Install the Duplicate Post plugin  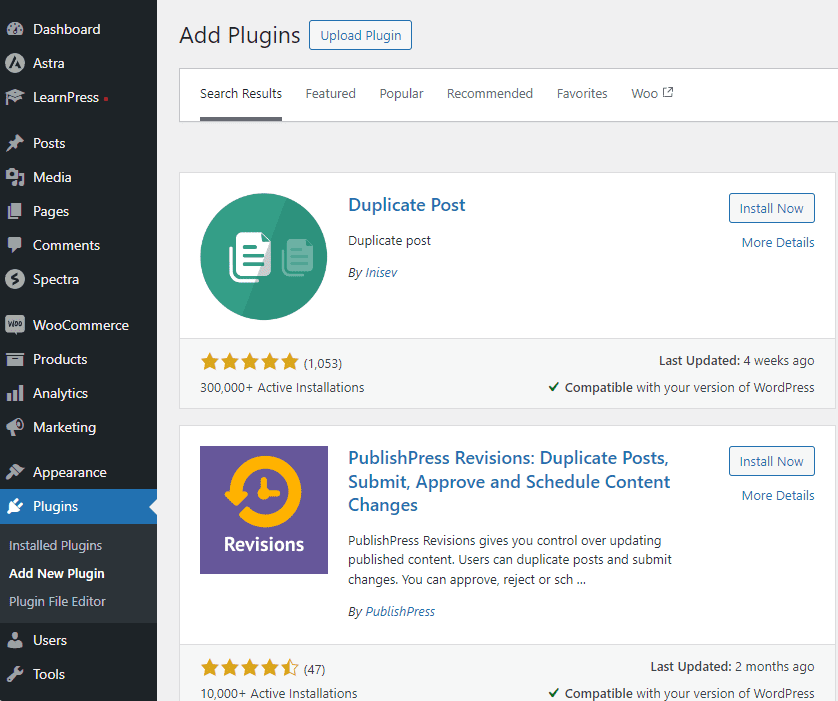[771, 208]
